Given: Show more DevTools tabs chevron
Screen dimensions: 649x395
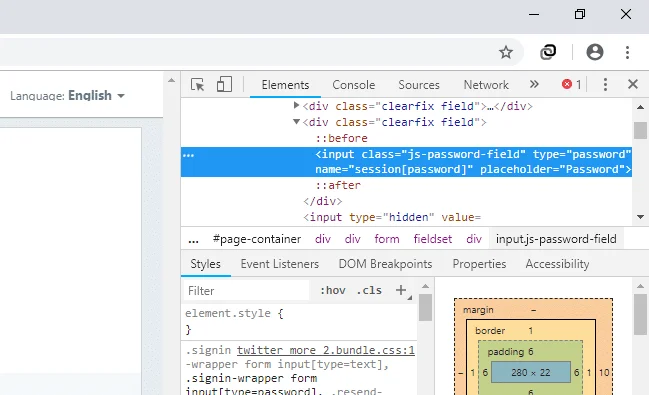Looking at the screenshot, I should point(534,84).
